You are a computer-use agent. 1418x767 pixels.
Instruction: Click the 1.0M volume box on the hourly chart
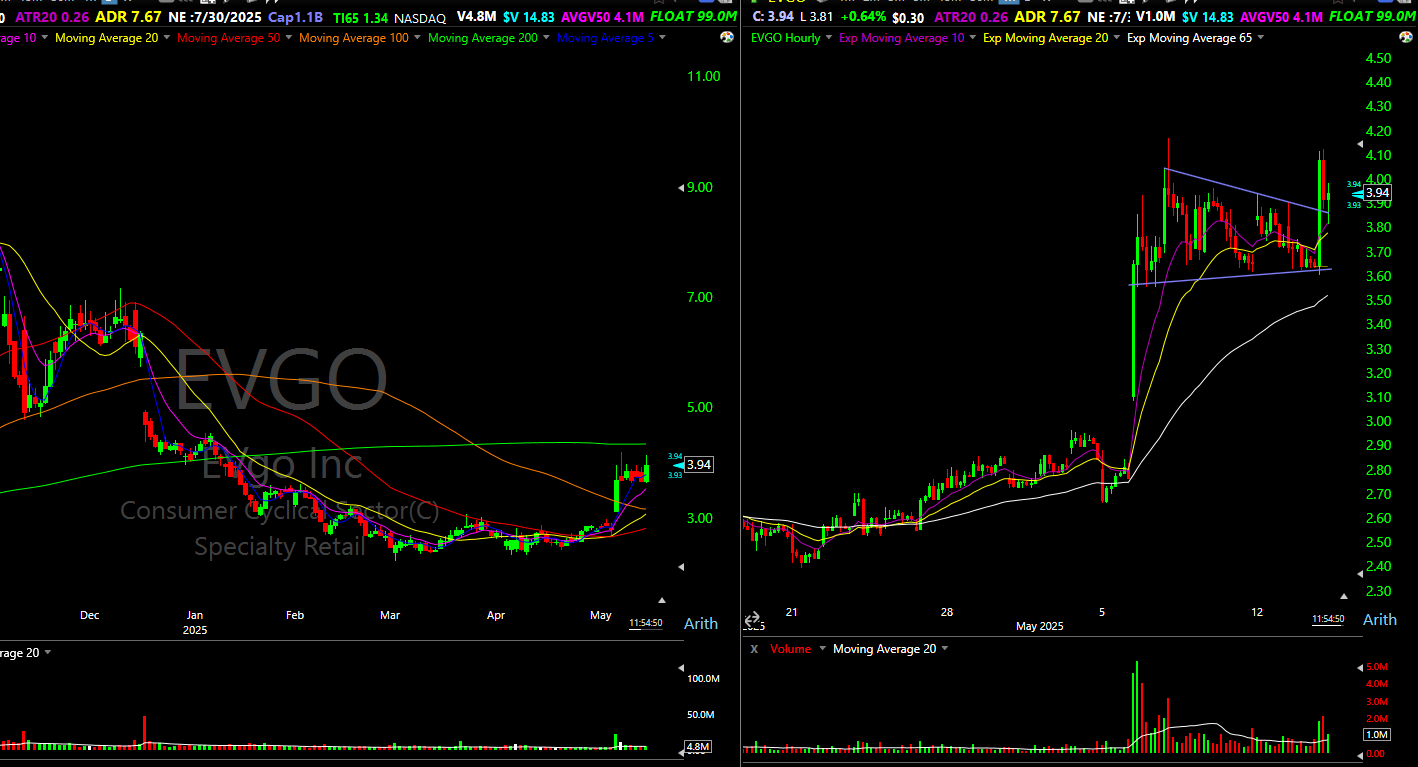click(1376, 735)
